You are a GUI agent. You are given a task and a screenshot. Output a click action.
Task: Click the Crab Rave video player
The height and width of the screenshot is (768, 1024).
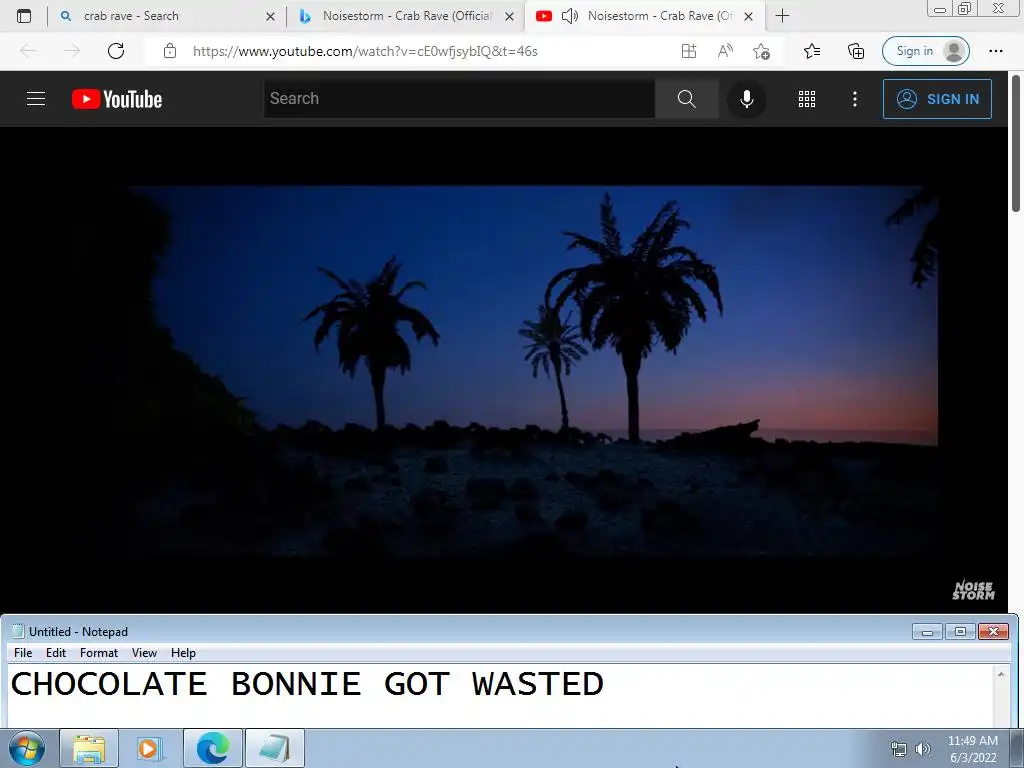click(503, 370)
